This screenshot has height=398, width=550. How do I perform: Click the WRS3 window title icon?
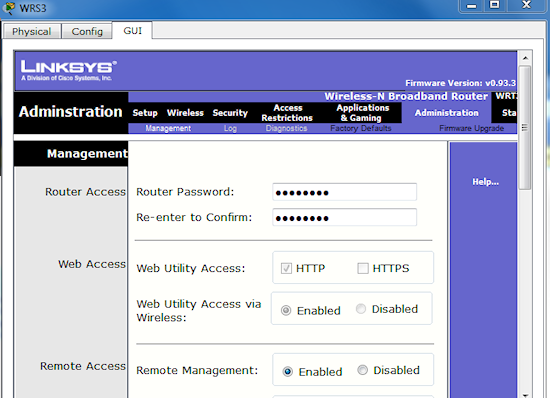(x=8, y=8)
